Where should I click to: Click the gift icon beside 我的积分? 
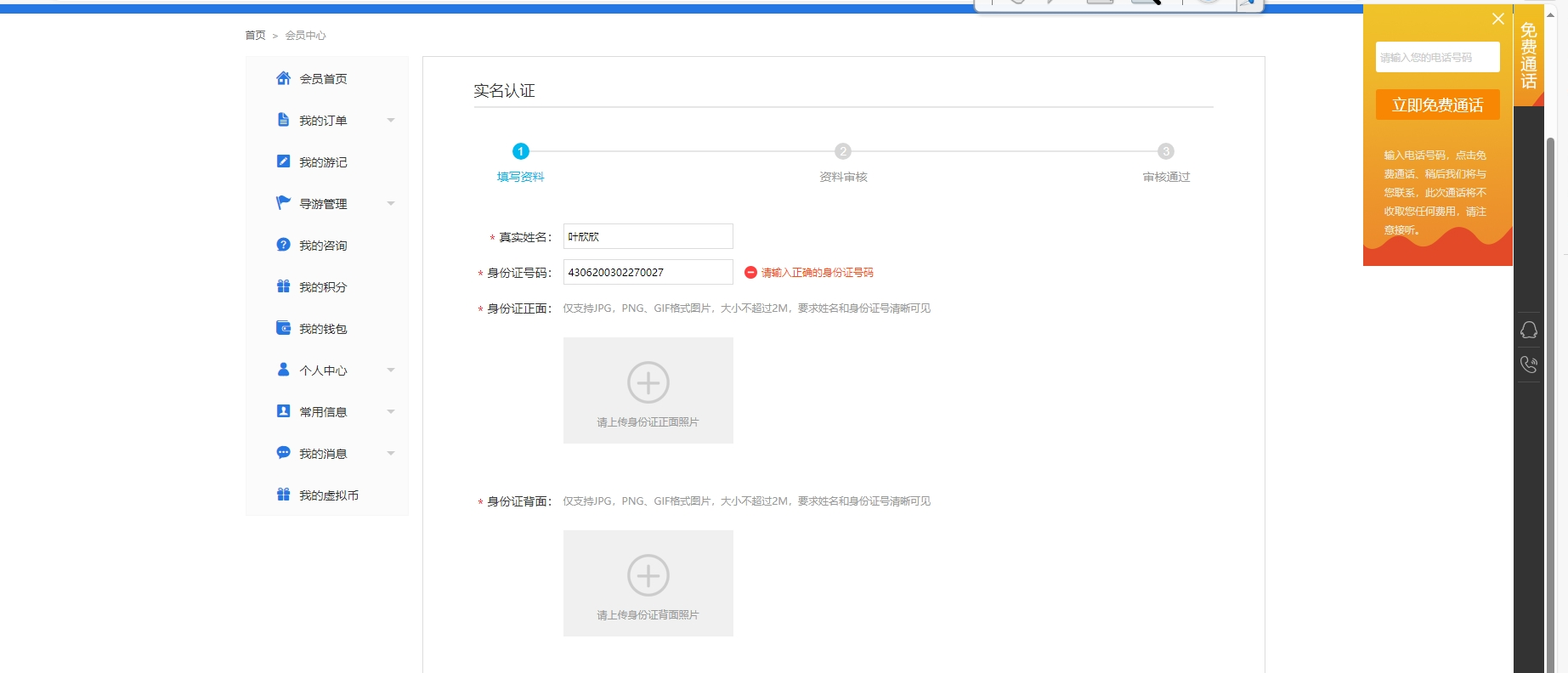[283, 286]
